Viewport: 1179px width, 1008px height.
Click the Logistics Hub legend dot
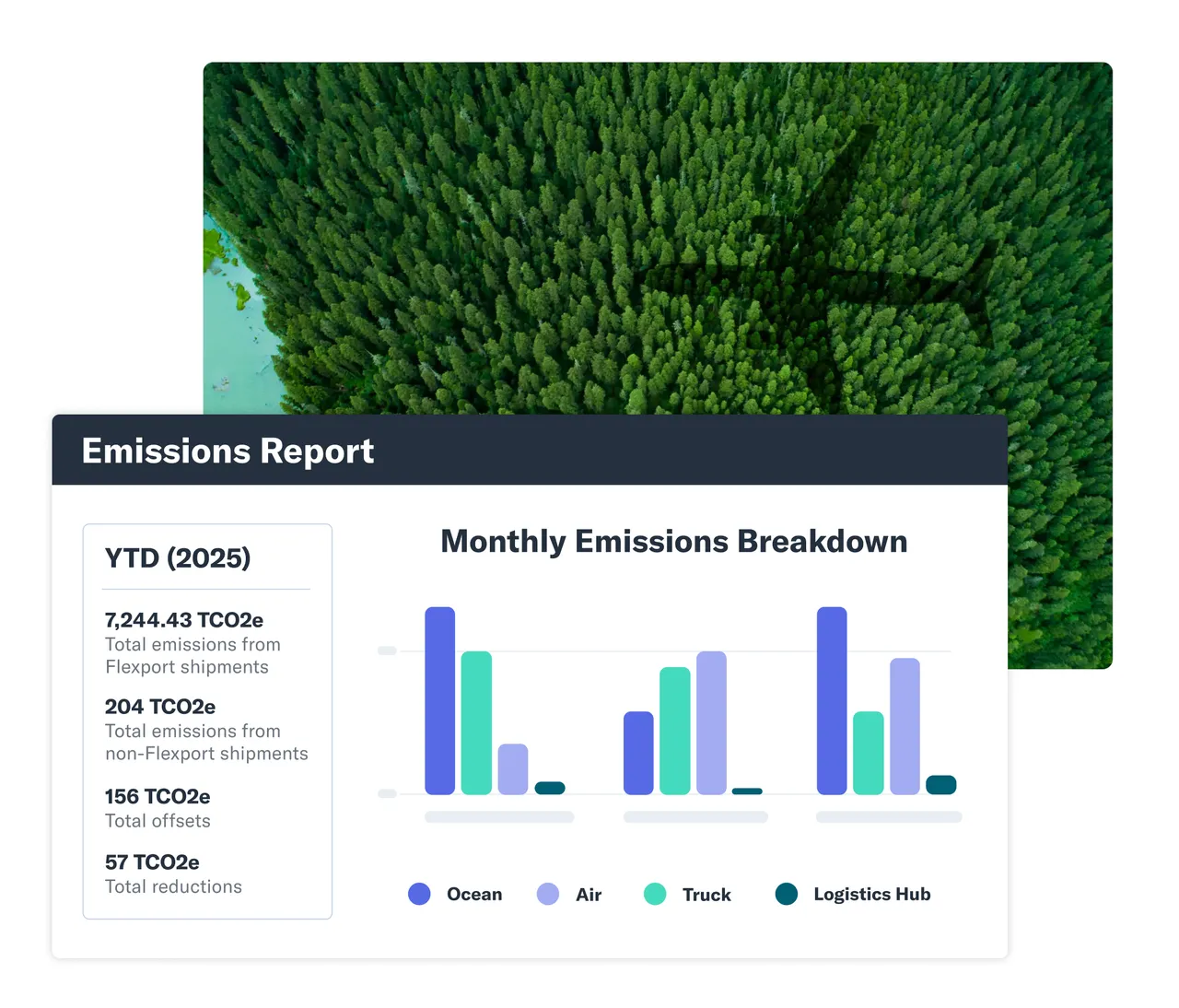pyautogui.click(x=787, y=894)
